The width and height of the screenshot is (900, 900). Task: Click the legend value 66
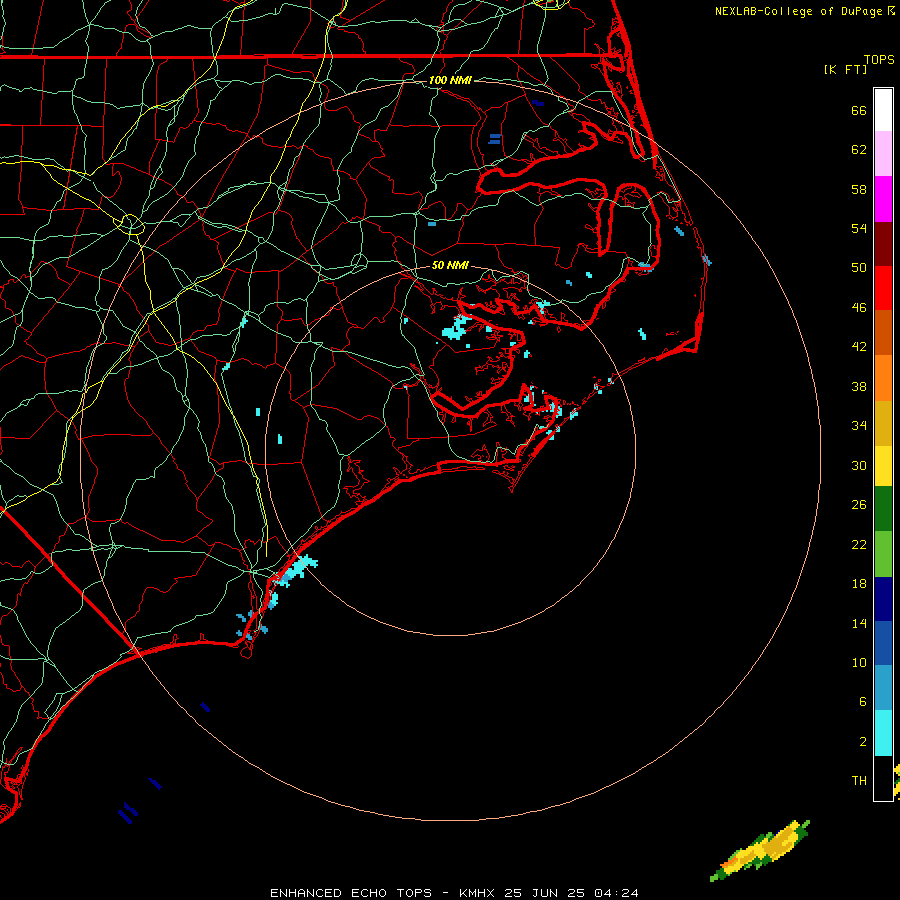point(859,110)
